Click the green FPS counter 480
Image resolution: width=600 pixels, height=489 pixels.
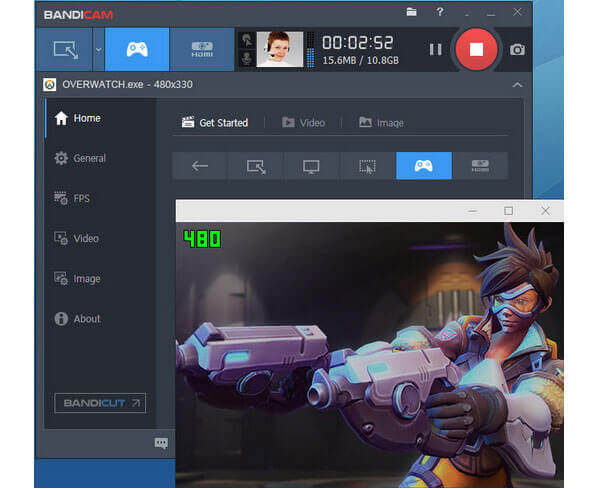202,239
